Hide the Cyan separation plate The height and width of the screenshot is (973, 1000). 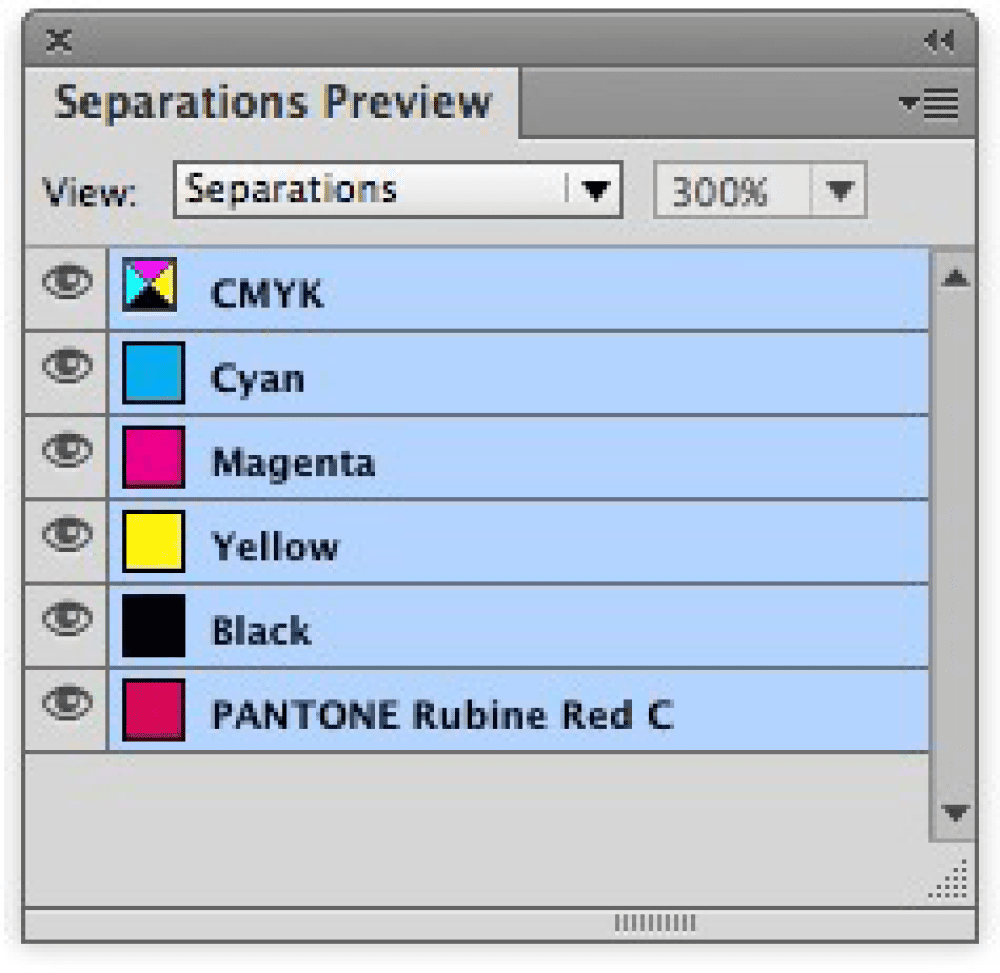[x=66, y=368]
